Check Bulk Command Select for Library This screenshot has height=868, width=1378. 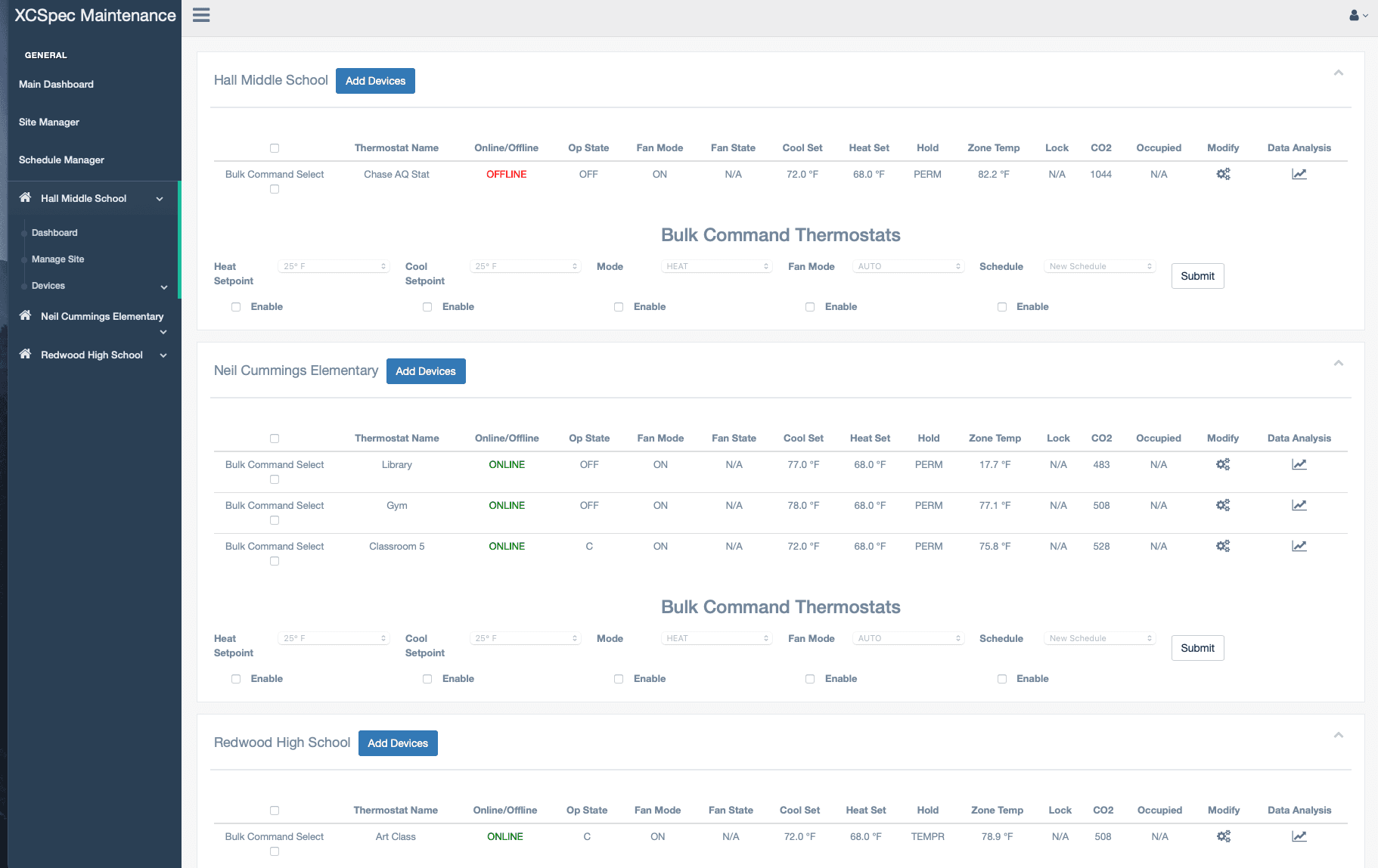pyautogui.click(x=275, y=479)
